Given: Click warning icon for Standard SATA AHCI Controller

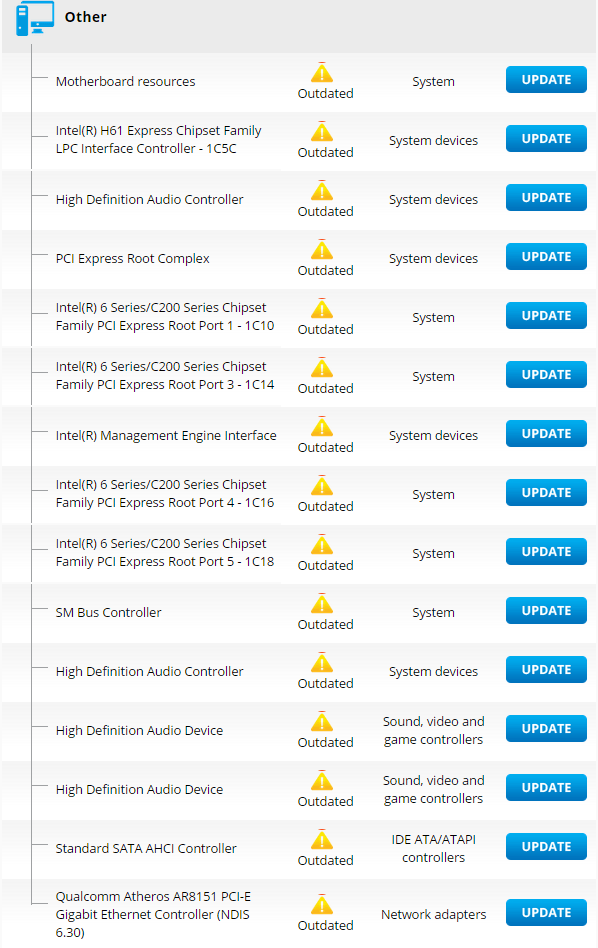Looking at the screenshot, I should pyautogui.click(x=322, y=839).
